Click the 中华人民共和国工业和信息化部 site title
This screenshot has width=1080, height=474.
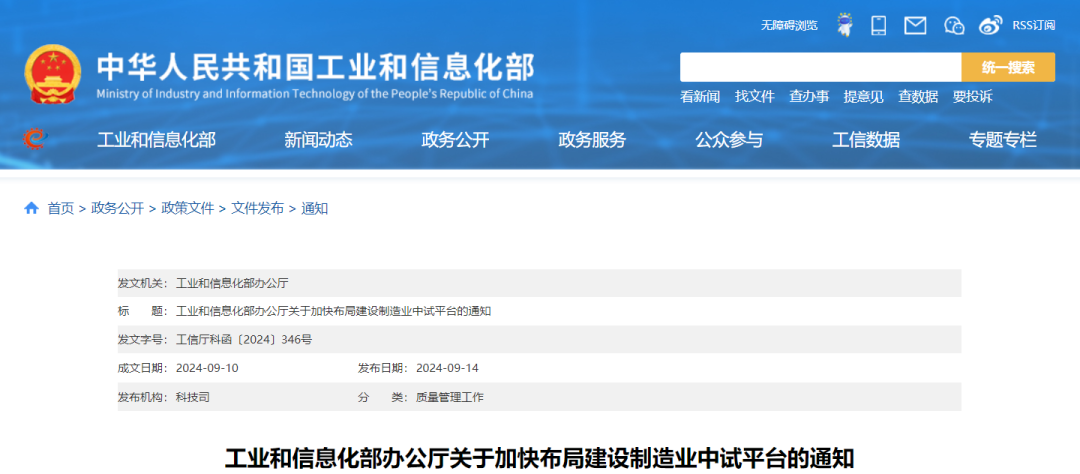pyautogui.click(x=315, y=67)
